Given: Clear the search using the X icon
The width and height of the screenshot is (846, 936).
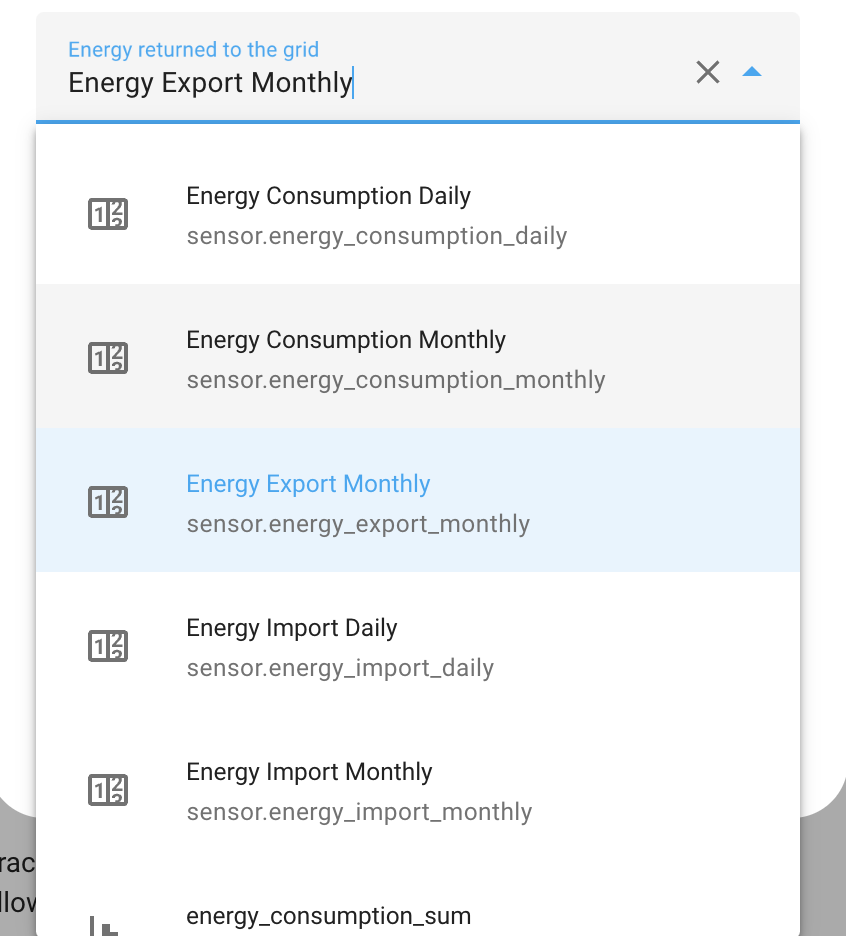Looking at the screenshot, I should pyautogui.click(x=708, y=72).
